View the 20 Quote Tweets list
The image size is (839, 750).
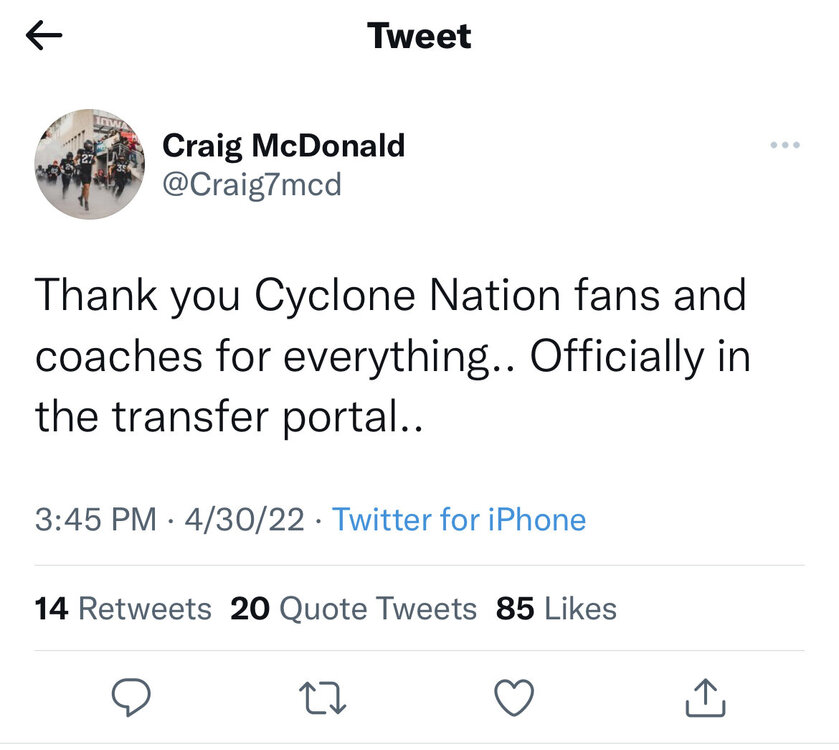click(x=353, y=608)
